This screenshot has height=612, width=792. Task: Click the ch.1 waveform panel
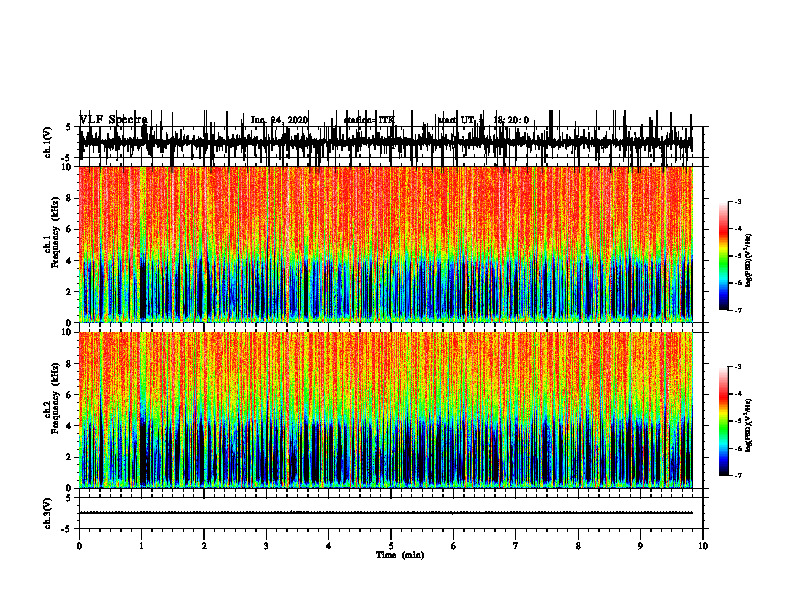click(x=390, y=142)
